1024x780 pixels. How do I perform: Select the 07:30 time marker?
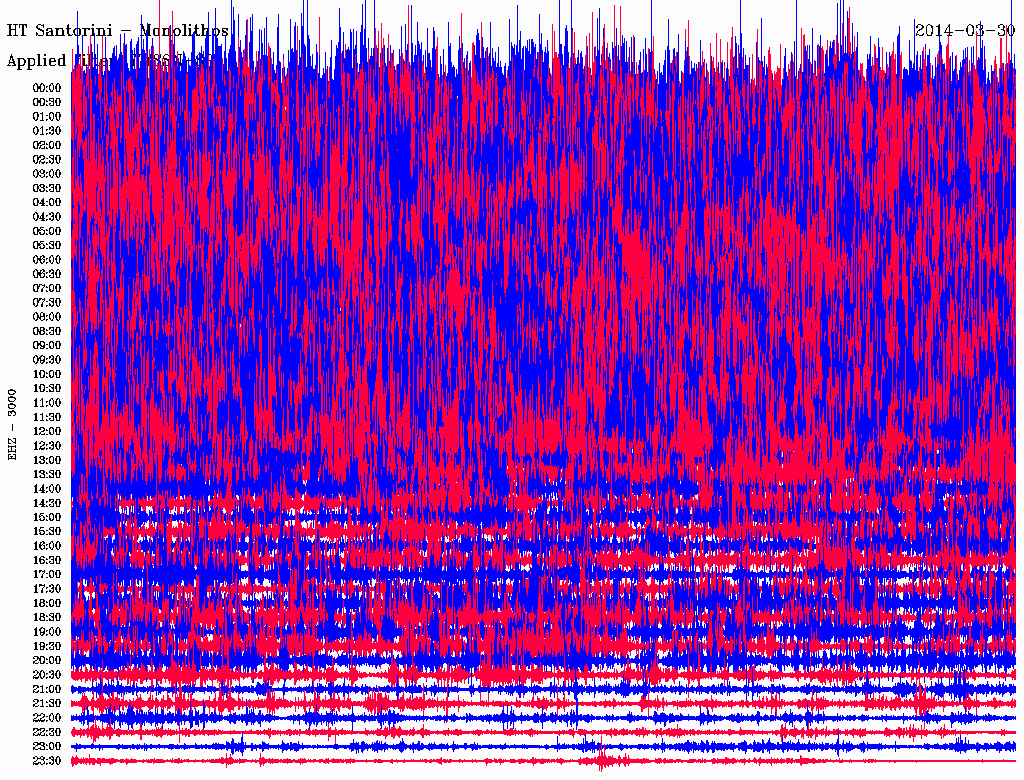47,303
